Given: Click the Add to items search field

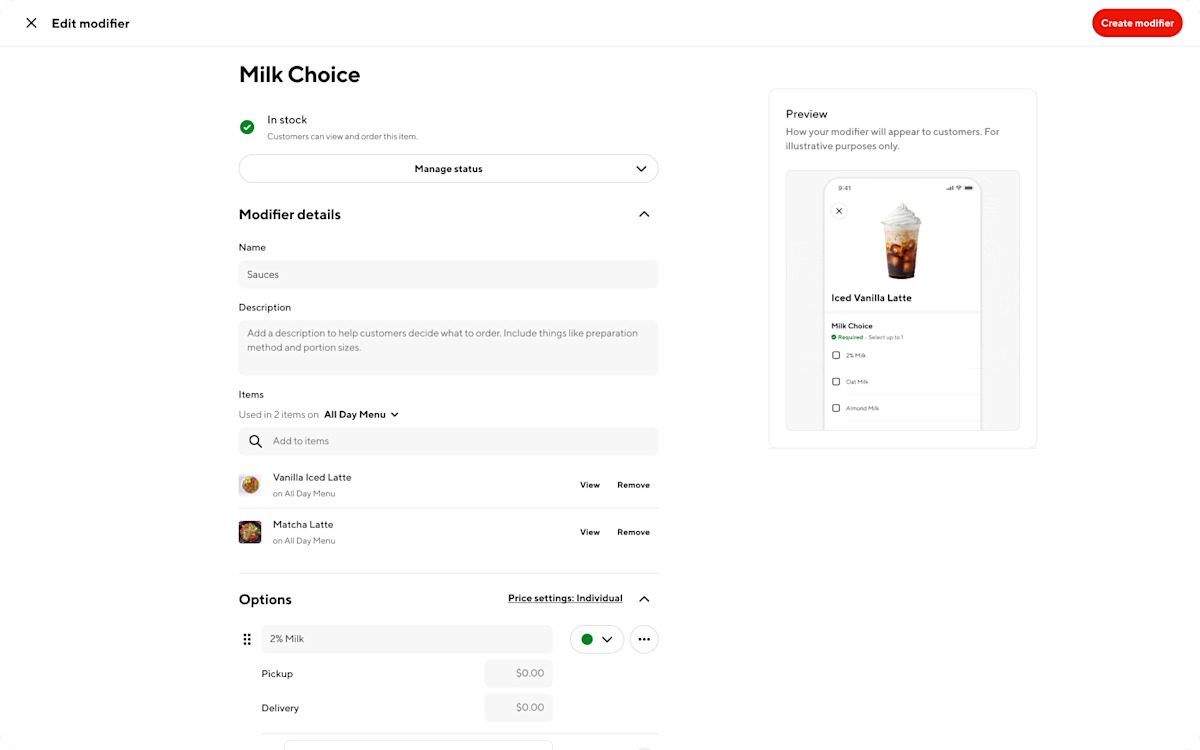Looking at the screenshot, I should click(448, 441).
